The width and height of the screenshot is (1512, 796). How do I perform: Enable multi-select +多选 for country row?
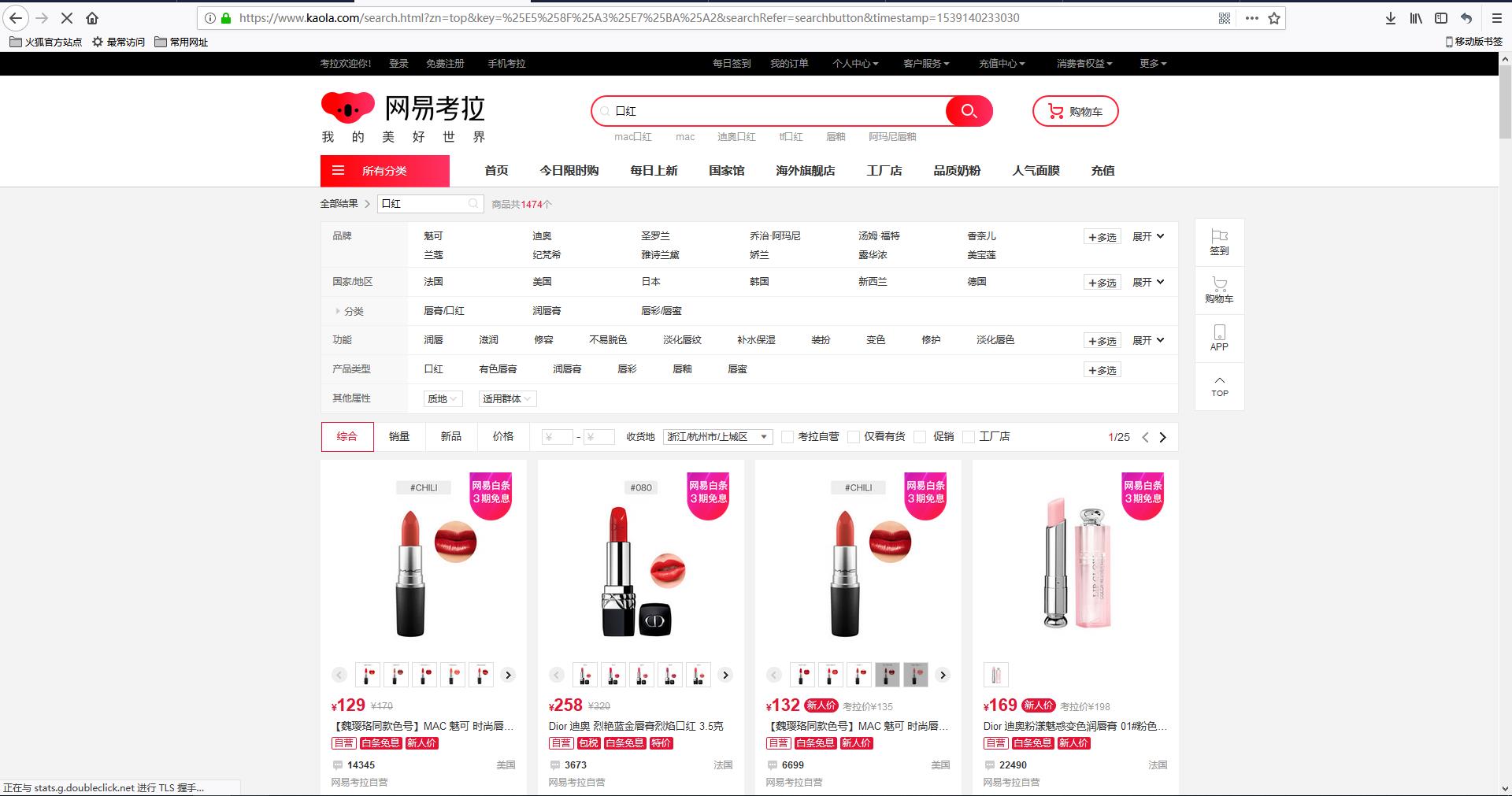[x=1102, y=283]
